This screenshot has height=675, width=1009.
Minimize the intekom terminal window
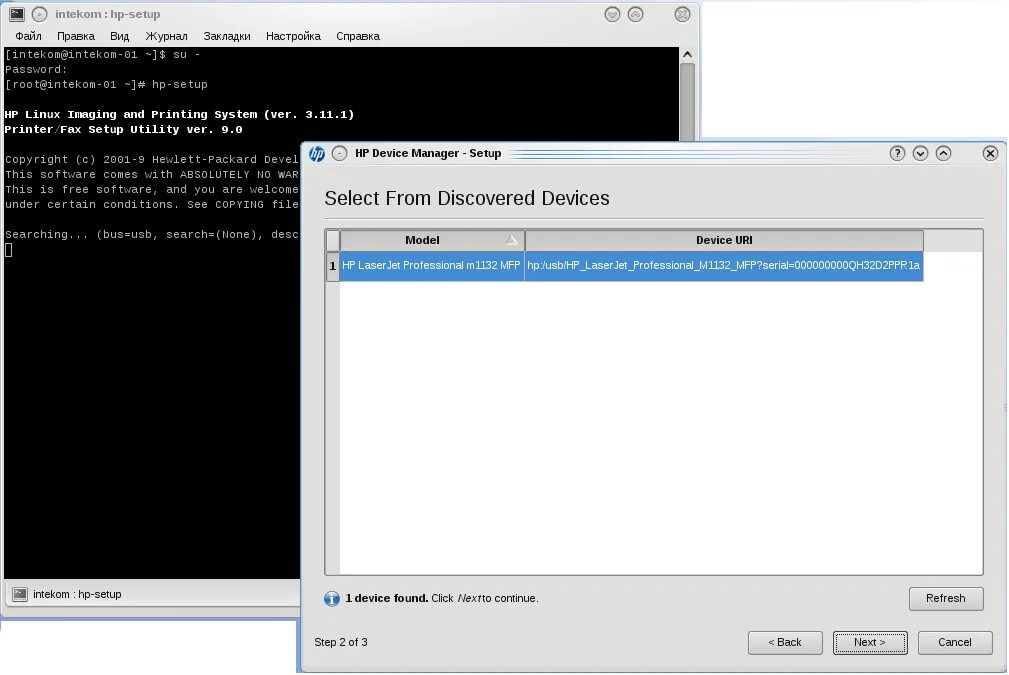pyautogui.click(x=612, y=14)
